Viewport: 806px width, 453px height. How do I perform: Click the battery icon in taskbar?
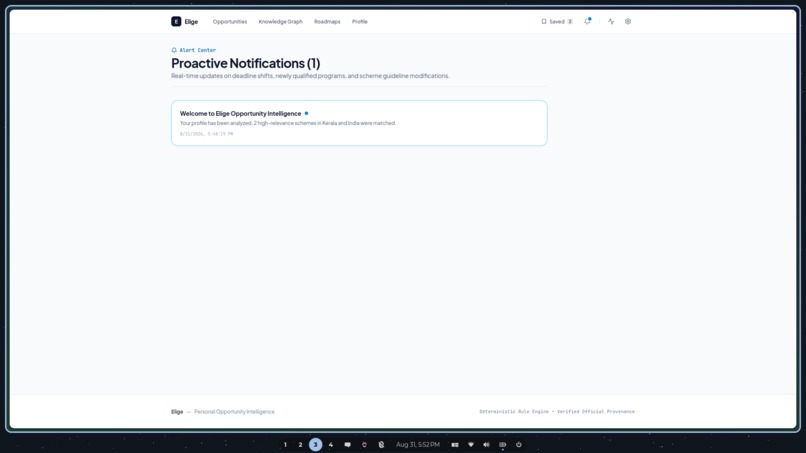tap(503, 445)
